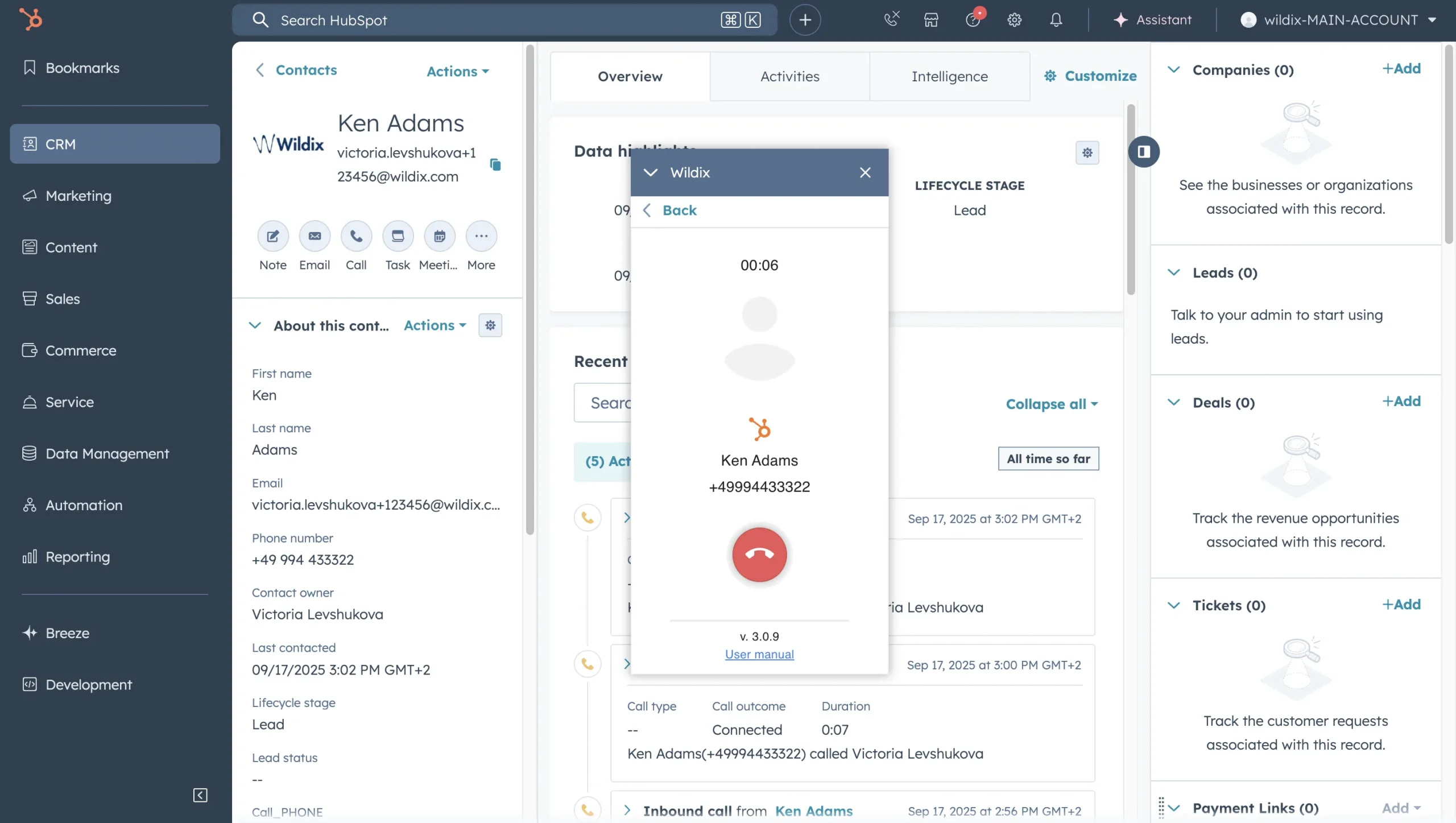The width and height of the screenshot is (1456, 823).
Task: Collapse the right sidebar panel toggle
Action: point(1144,152)
